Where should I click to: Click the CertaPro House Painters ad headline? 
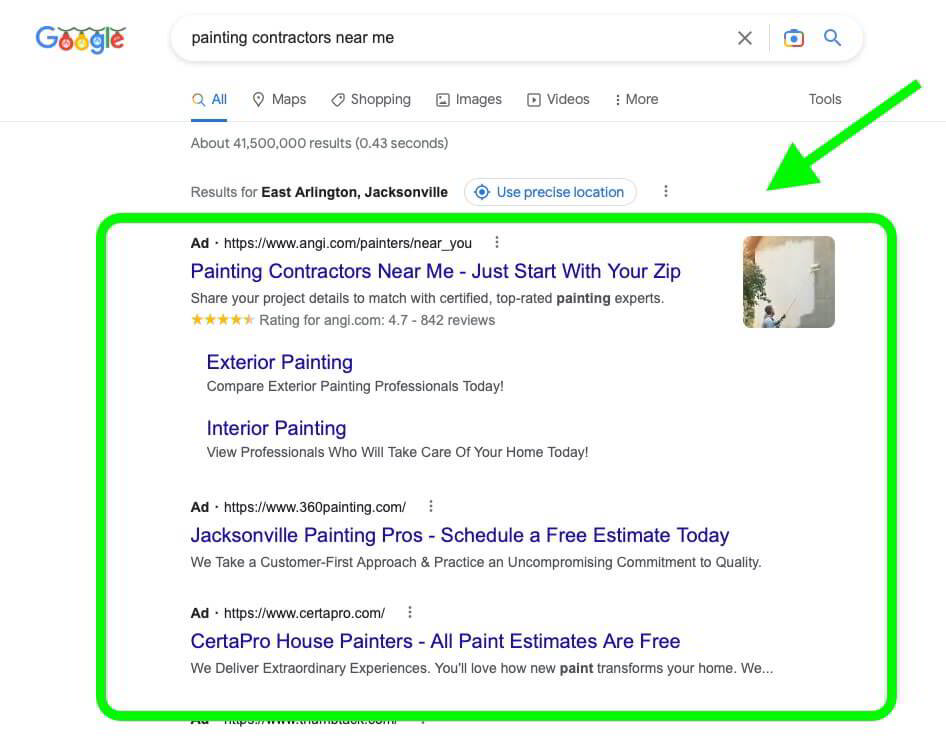tap(435, 641)
